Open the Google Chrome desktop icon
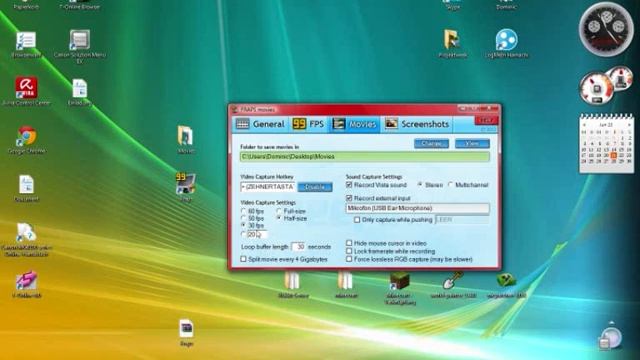Image resolution: width=640 pixels, height=360 pixels. [26, 136]
